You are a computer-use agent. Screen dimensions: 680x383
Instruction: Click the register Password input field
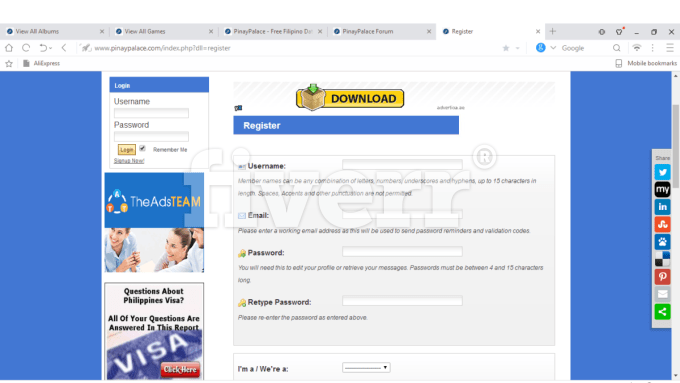[x=402, y=252]
